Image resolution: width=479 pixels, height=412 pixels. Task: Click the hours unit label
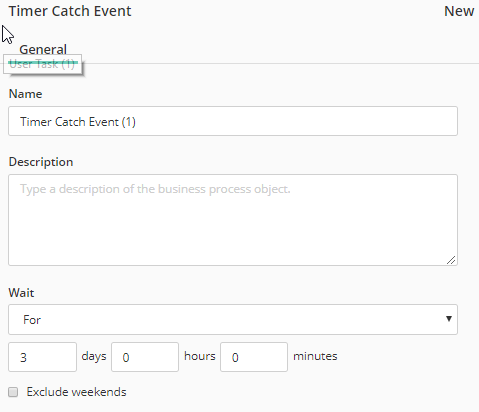pyautogui.click(x=200, y=356)
